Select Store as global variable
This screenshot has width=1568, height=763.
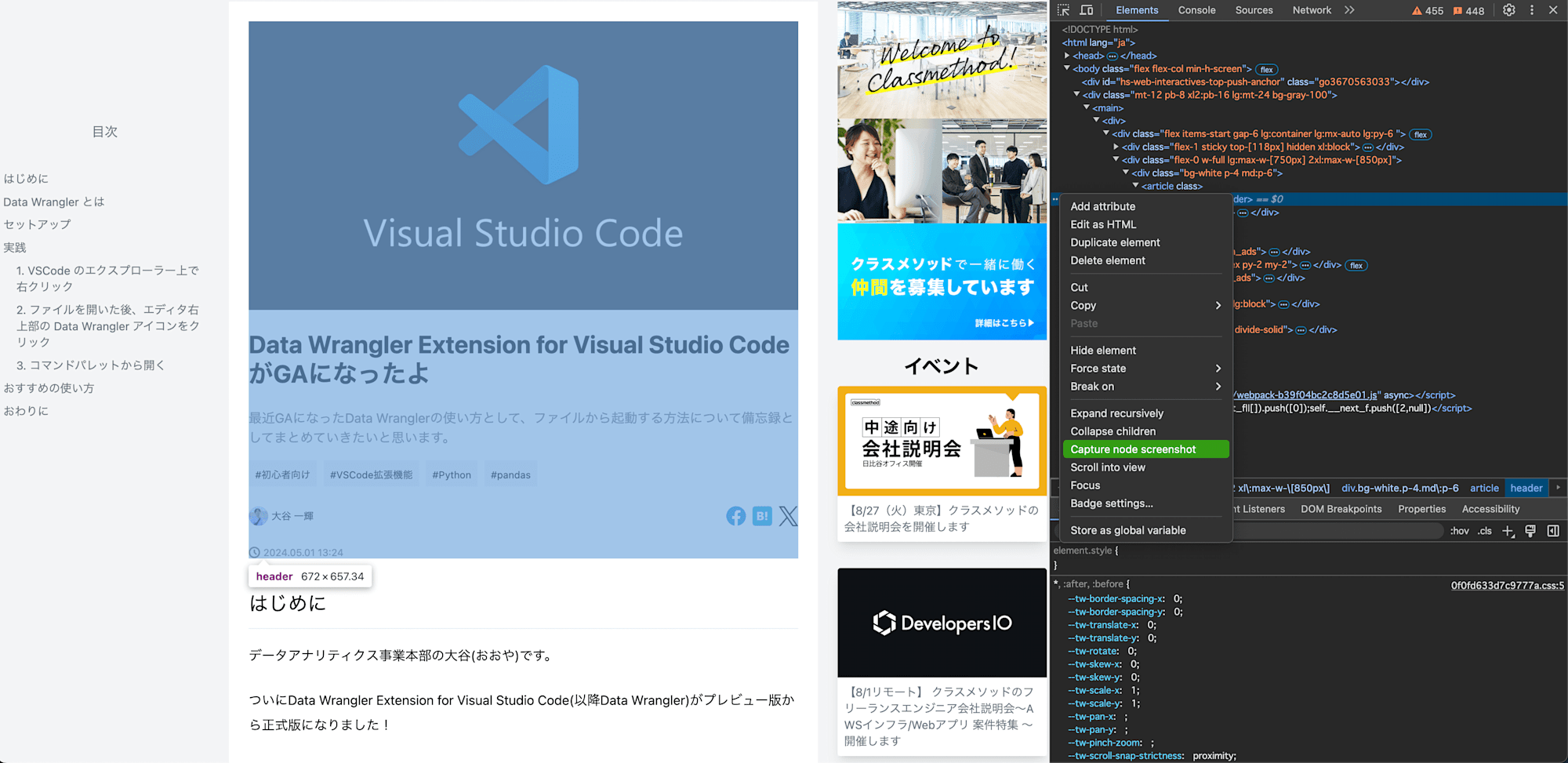tap(1145, 530)
